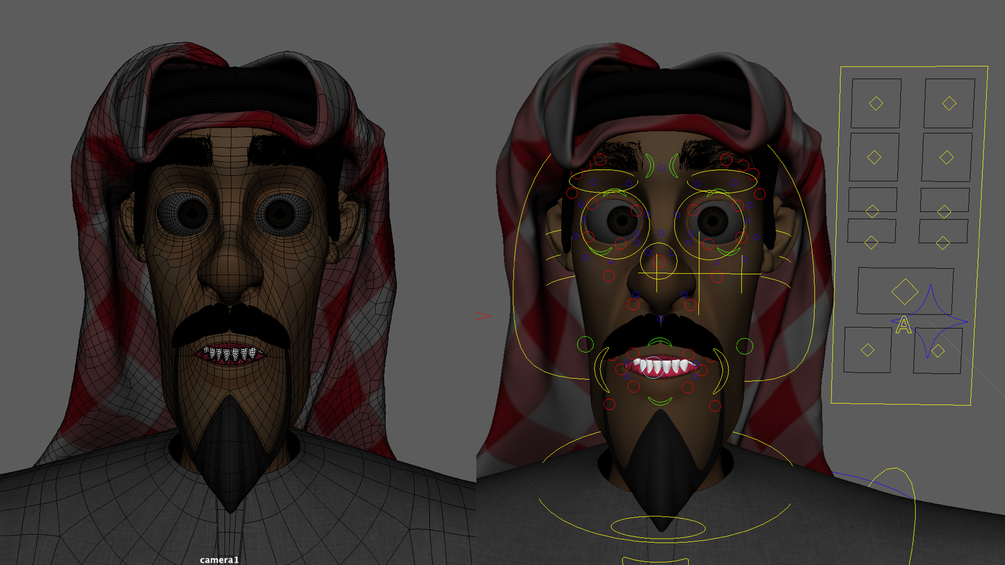Image resolution: width=1005 pixels, height=565 pixels.
Task: Select green arc control above the upper lip
Action: [660, 341]
